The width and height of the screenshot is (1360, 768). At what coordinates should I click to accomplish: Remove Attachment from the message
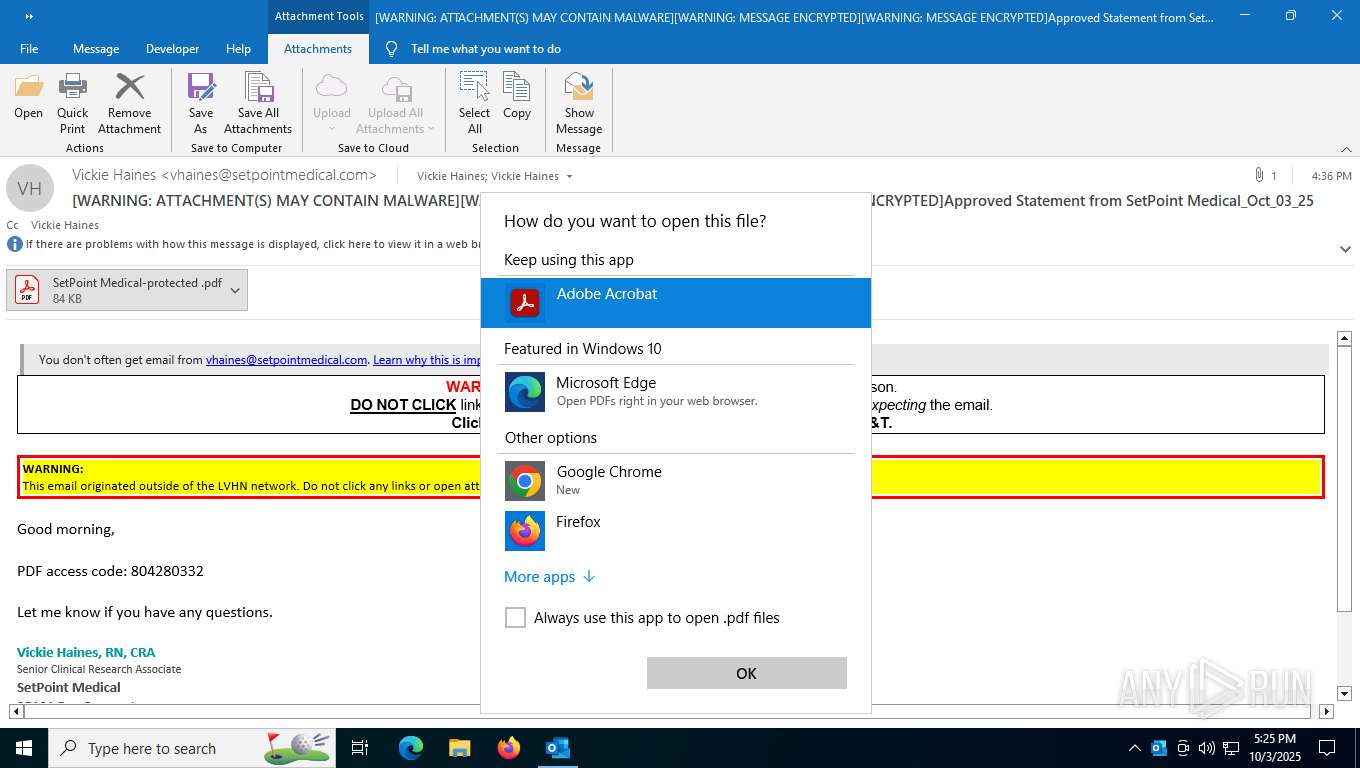[129, 104]
